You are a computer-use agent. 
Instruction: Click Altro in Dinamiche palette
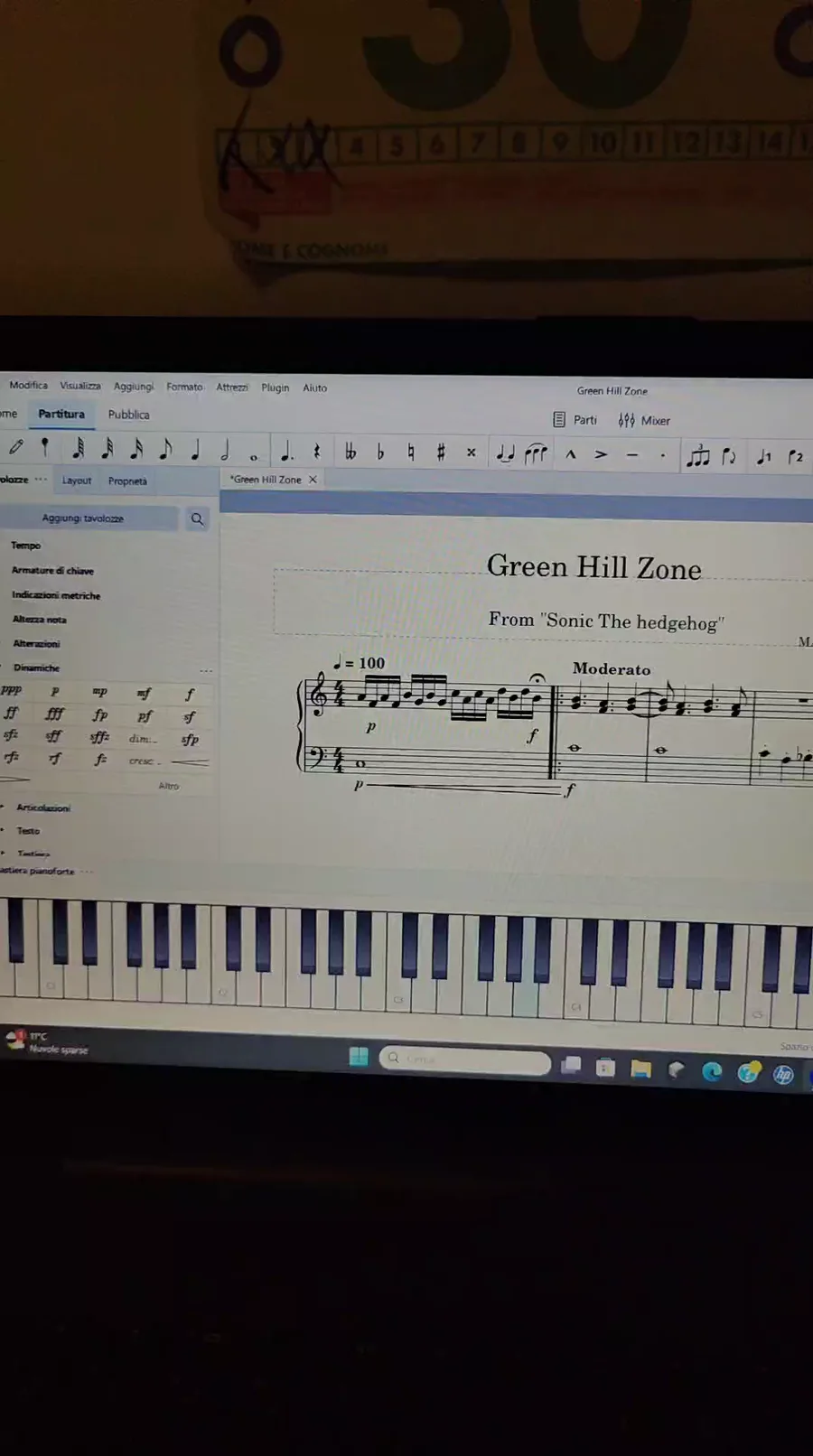[169, 787]
